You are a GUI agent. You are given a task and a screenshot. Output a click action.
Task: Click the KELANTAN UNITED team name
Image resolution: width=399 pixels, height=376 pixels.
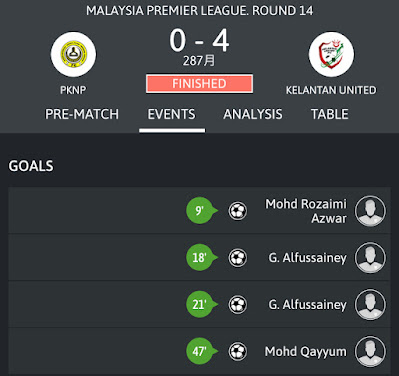(x=331, y=90)
